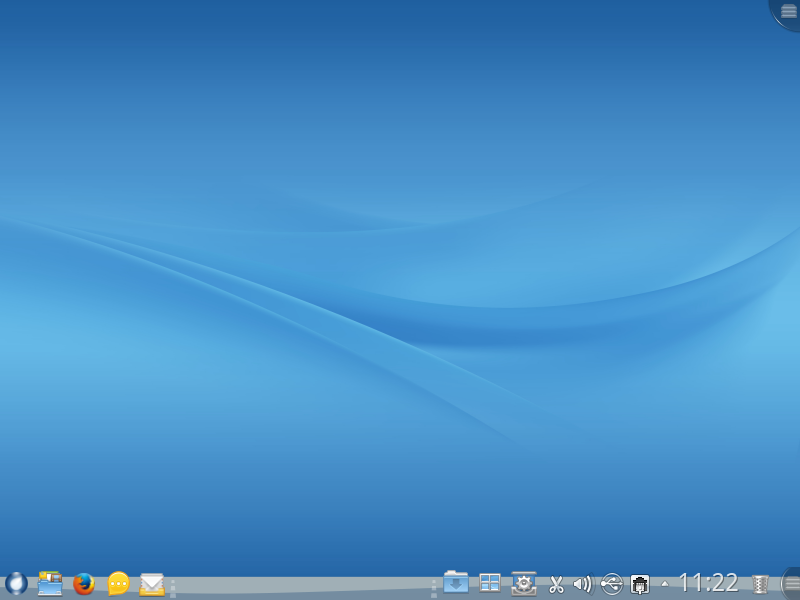Image resolution: width=800 pixels, height=600 pixels.
Task: Click the dotted separator beside the mail icon
Action: pyautogui.click(x=173, y=587)
